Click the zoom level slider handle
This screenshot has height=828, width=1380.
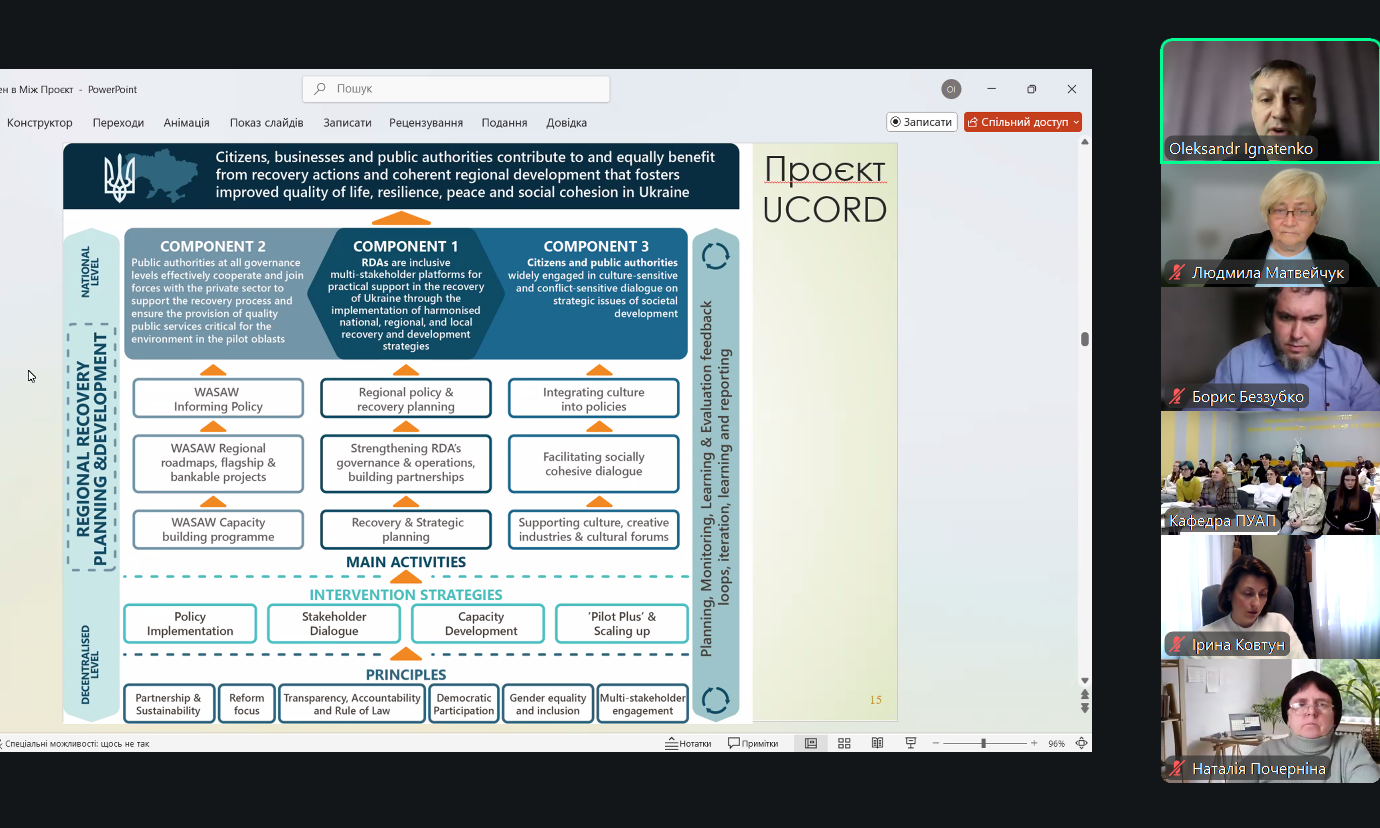point(983,743)
